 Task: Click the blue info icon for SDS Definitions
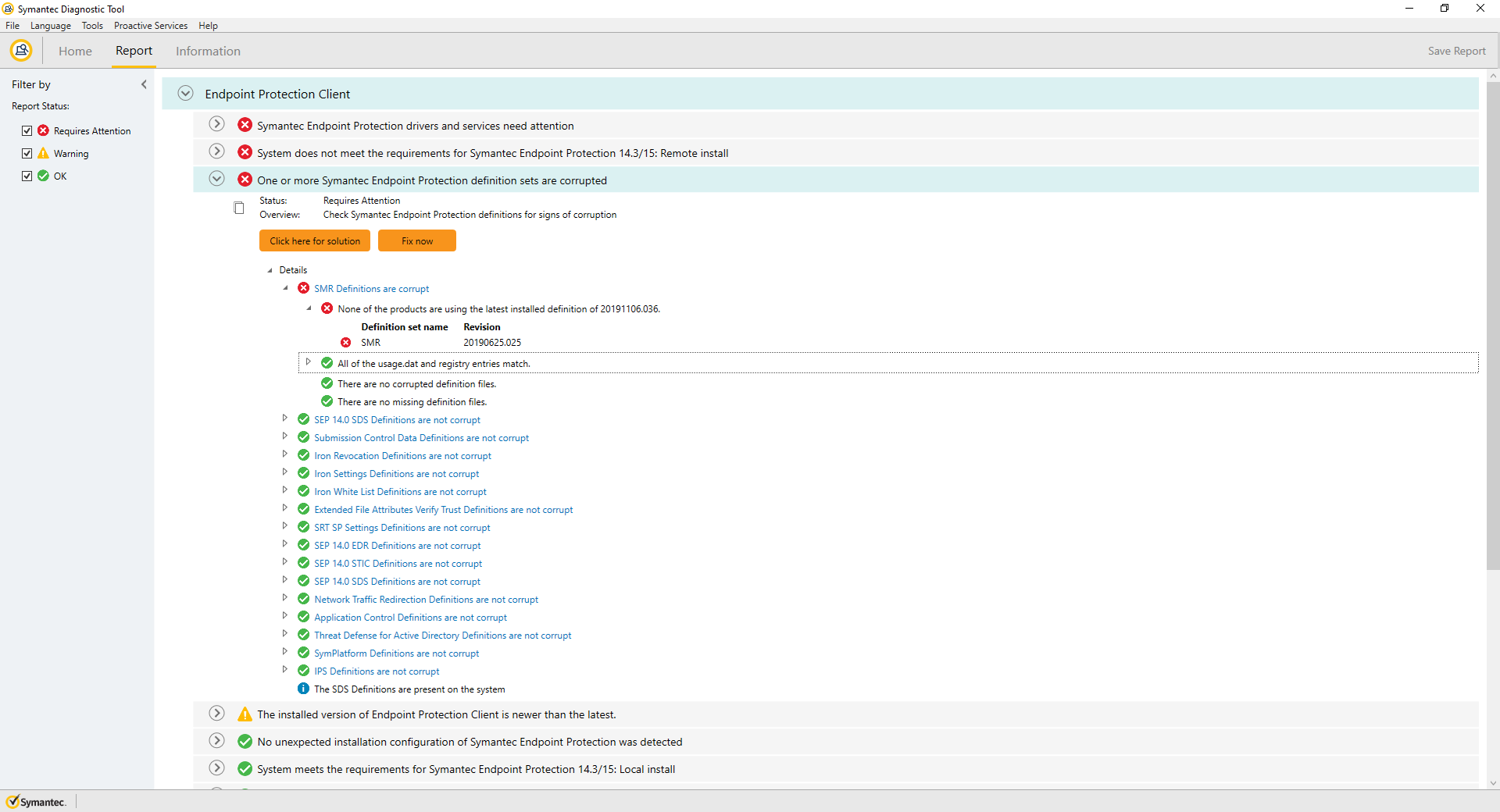pos(303,689)
